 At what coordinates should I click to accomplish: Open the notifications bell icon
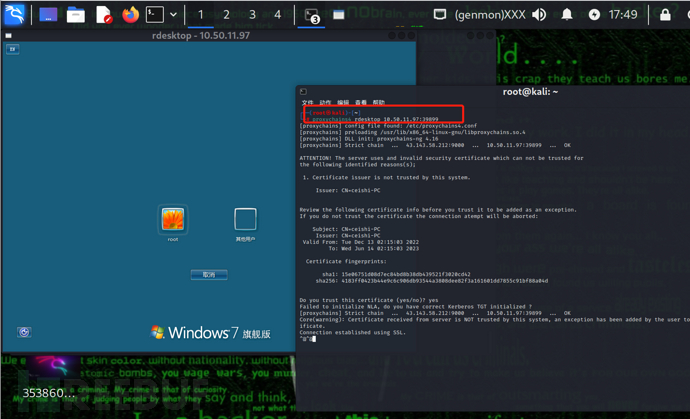pos(567,15)
